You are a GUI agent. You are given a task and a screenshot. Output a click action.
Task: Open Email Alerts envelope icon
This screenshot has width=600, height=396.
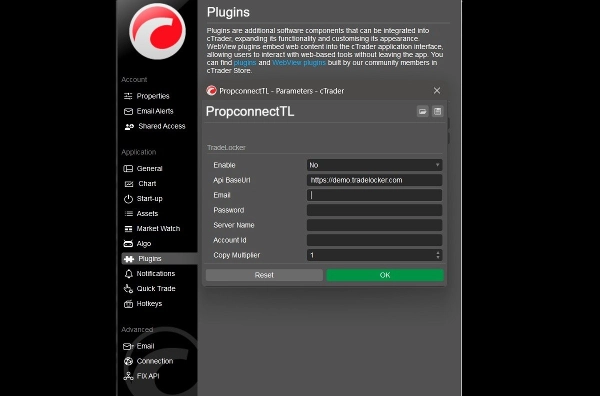tap(128, 111)
